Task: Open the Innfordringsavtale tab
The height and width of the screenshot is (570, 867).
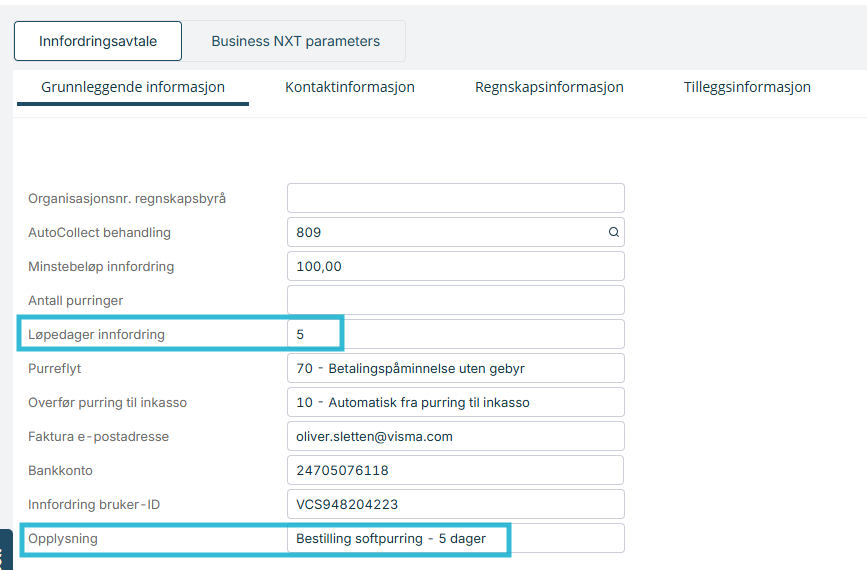Action: (x=98, y=41)
